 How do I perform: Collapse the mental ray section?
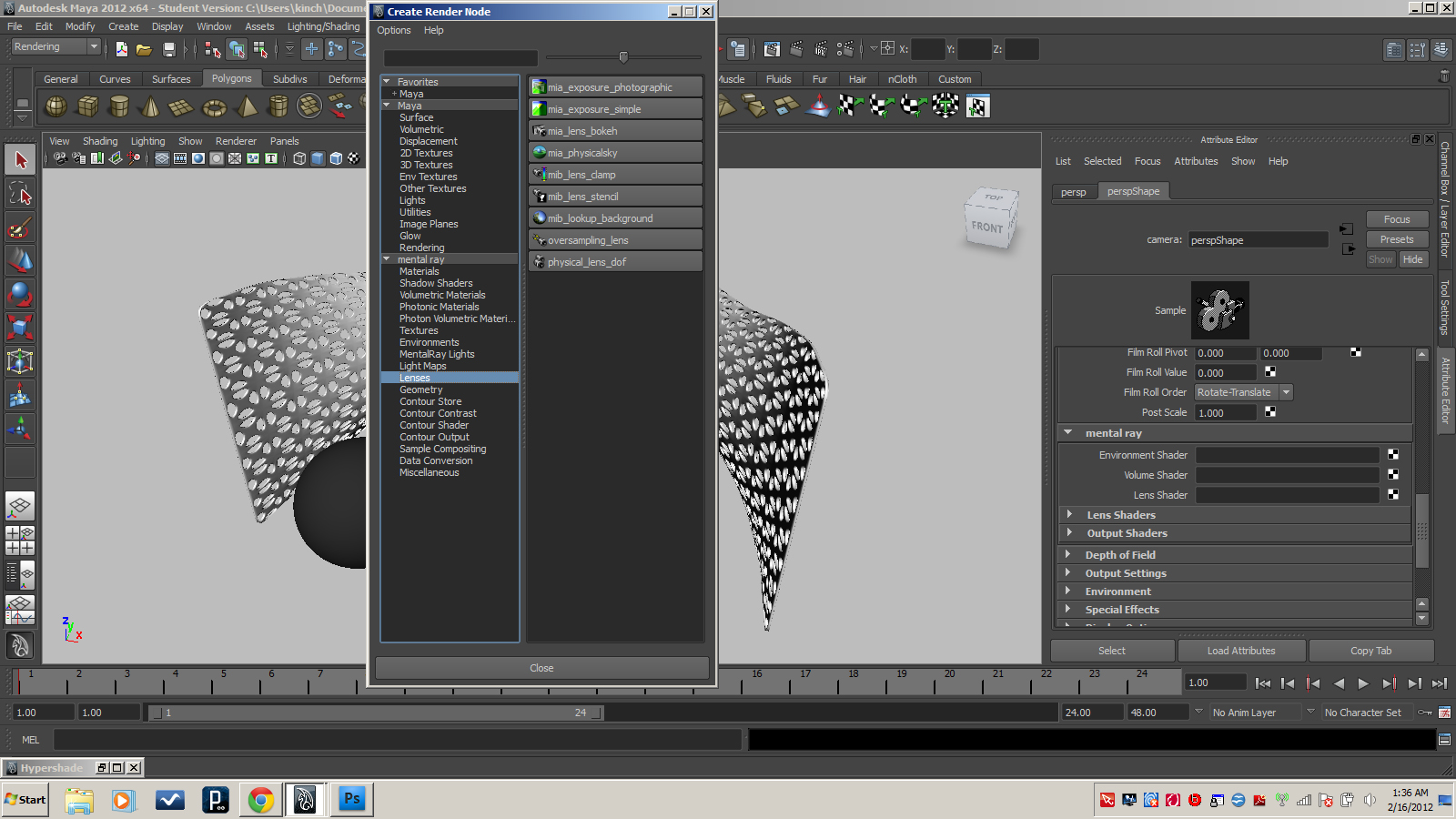coord(1067,433)
